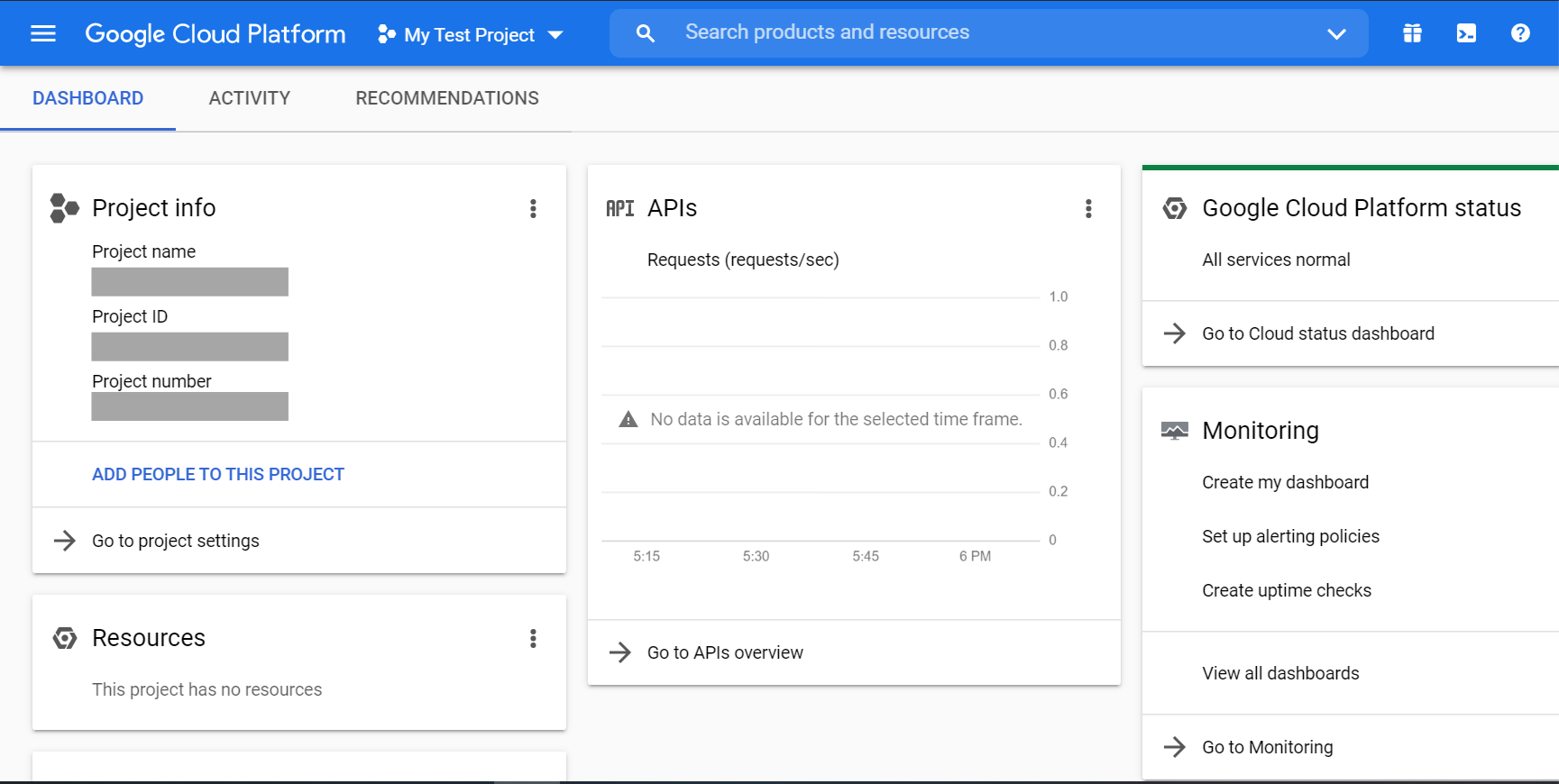Select Set up alerting policies
Image resolution: width=1559 pixels, height=784 pixels.
pyautogui.click(x=1290, y=536)
